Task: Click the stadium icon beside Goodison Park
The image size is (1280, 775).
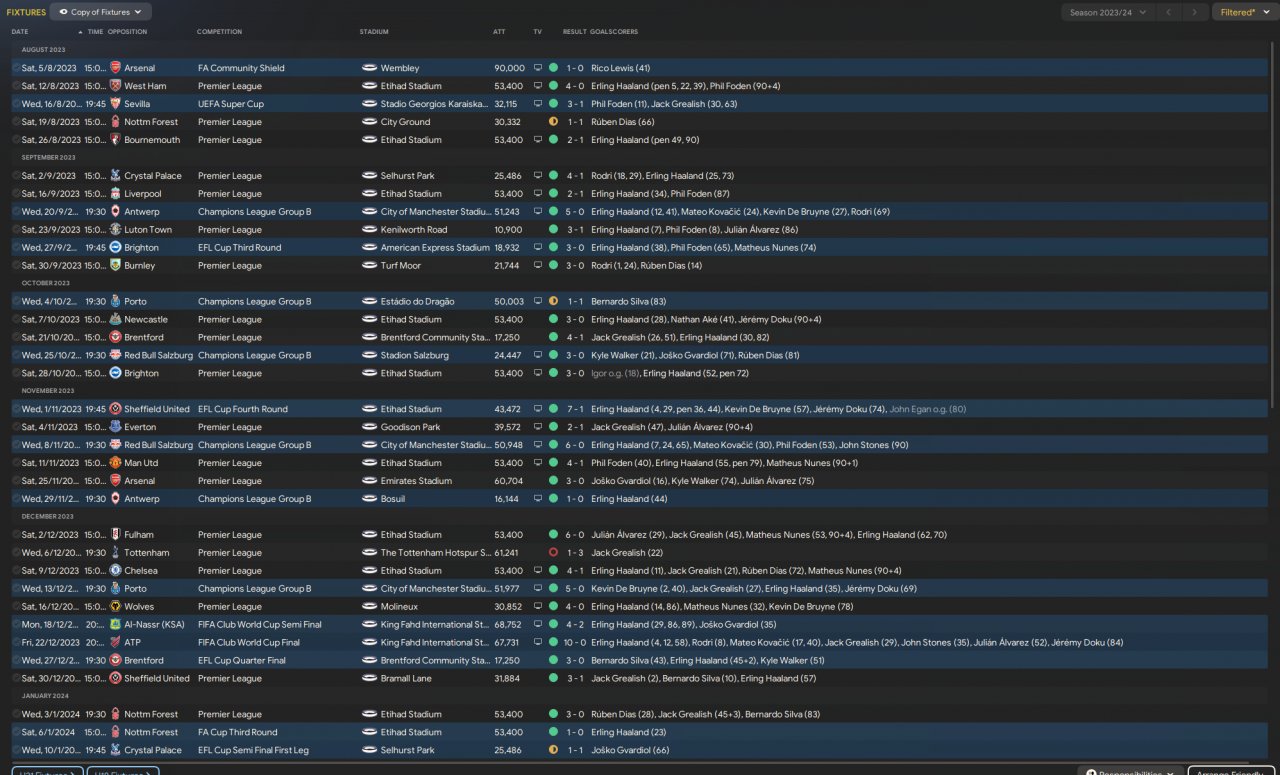Action: pos(368,427)
